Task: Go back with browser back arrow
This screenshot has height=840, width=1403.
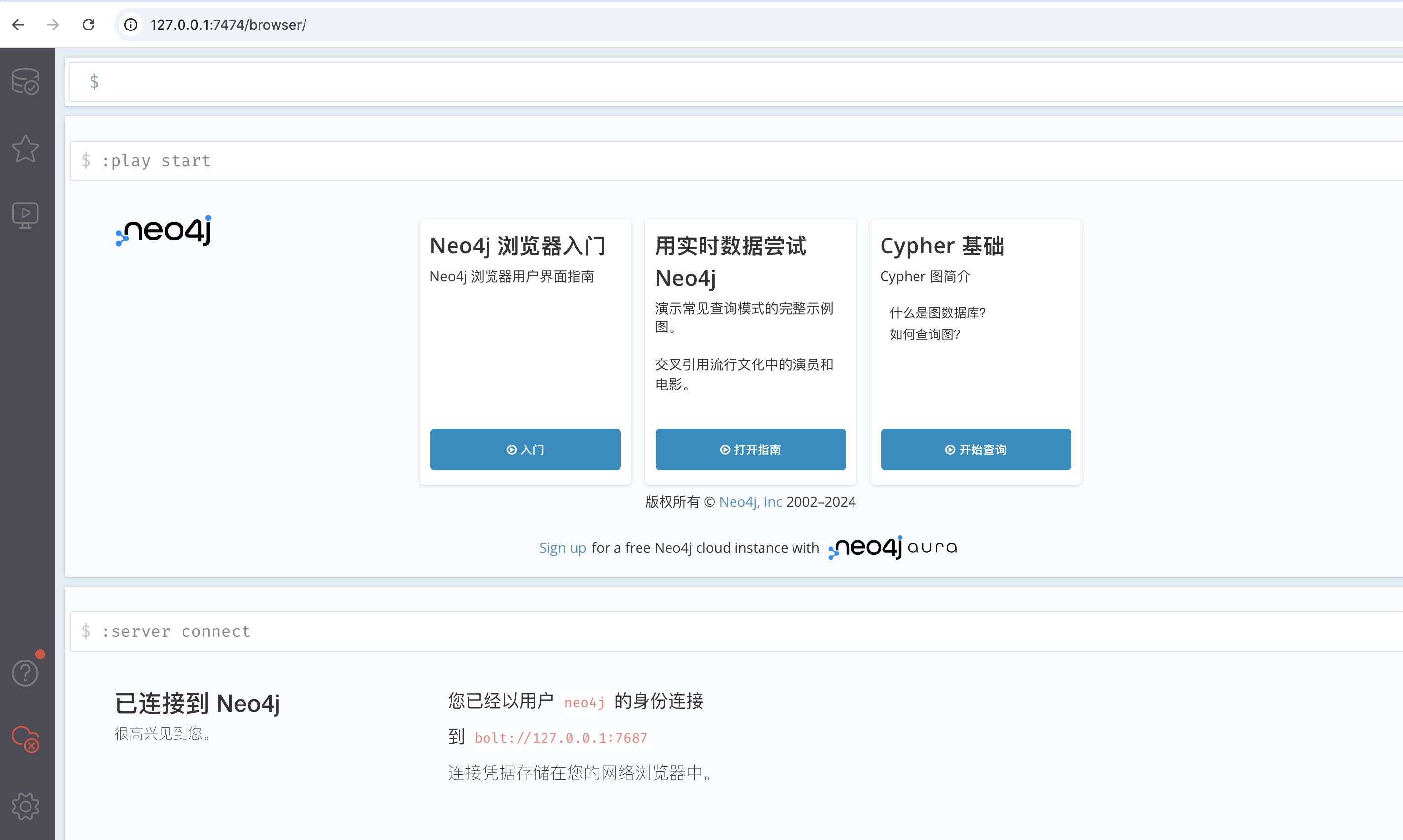Action: pyautogui.click(x=18, y=24)
